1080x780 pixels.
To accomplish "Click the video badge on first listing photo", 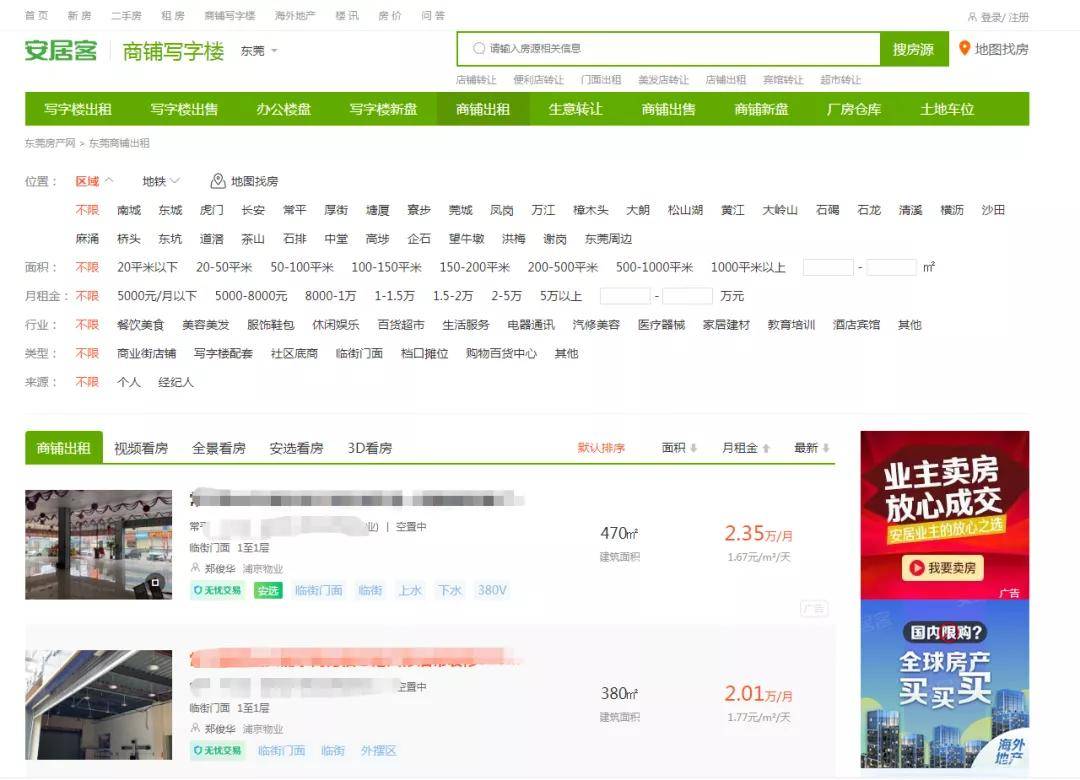I will tap(156, 583).
